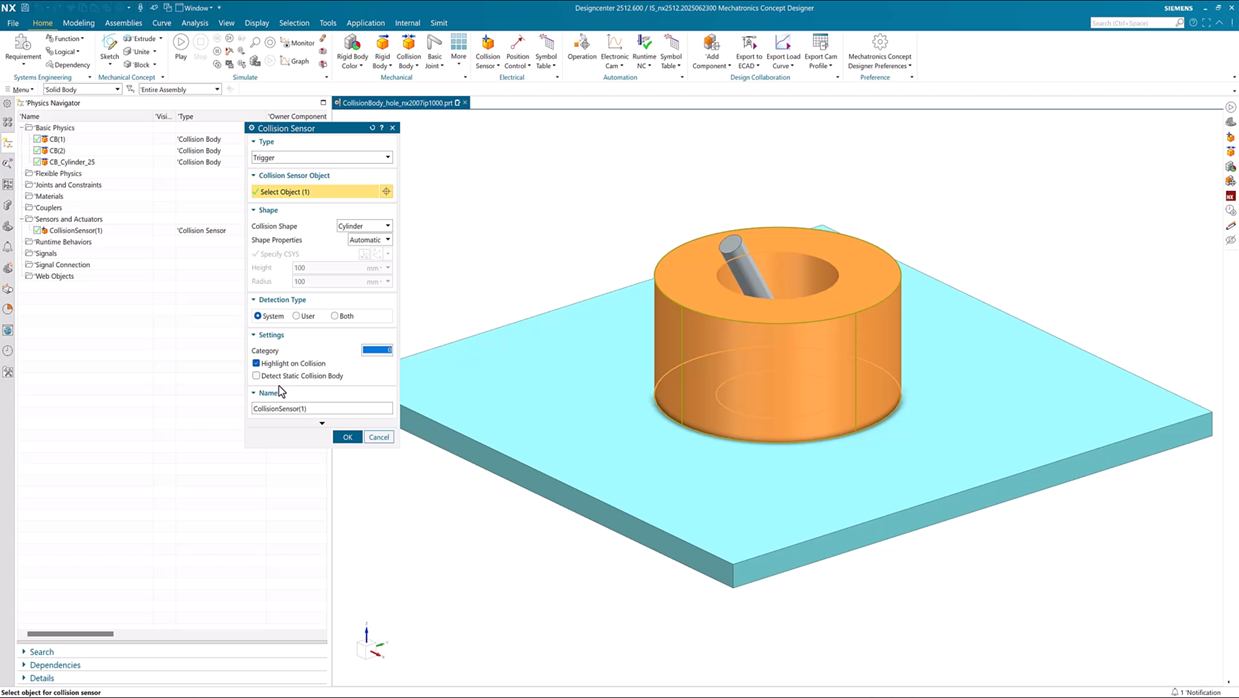Viewport: 1239px width, 698px height.
Task: Click the Rigid Body Color icon
Action: point(352,44)
